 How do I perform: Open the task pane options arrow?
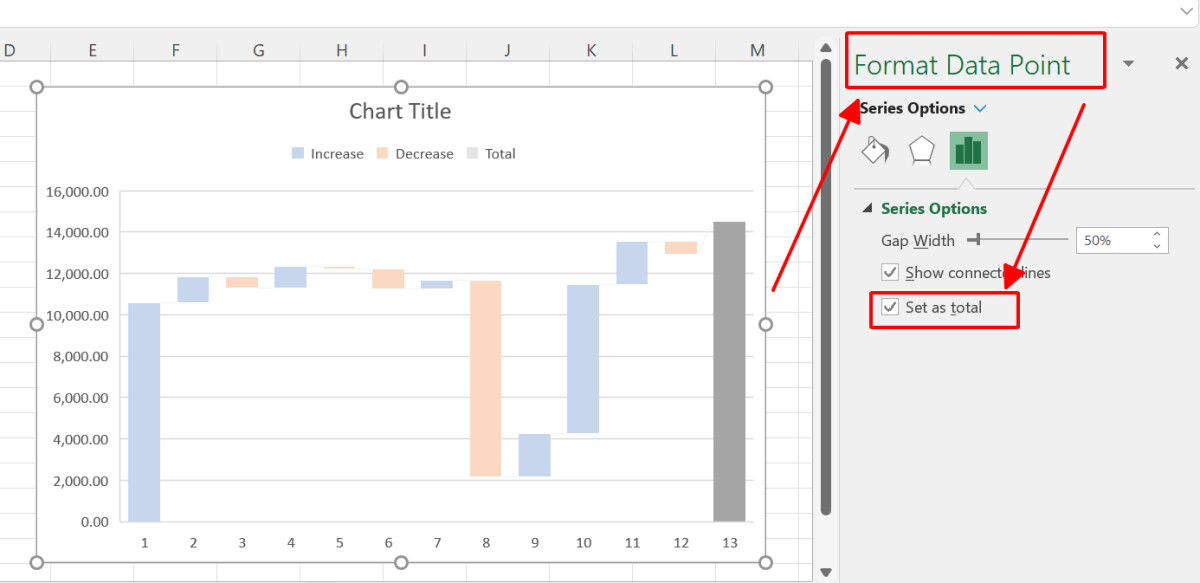point(1129,64)
